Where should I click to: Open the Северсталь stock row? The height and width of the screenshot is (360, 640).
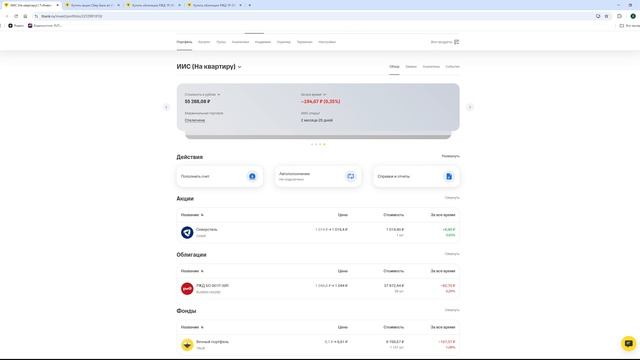point(318,232)
